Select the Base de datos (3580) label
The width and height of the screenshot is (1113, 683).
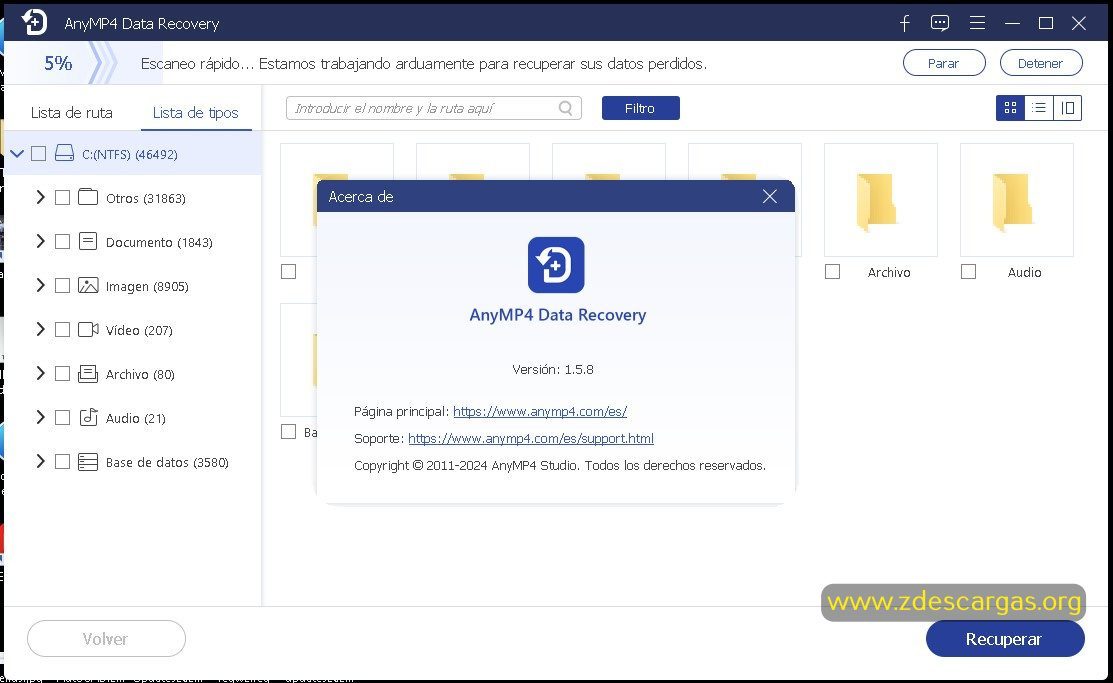(x=167, y=462)
